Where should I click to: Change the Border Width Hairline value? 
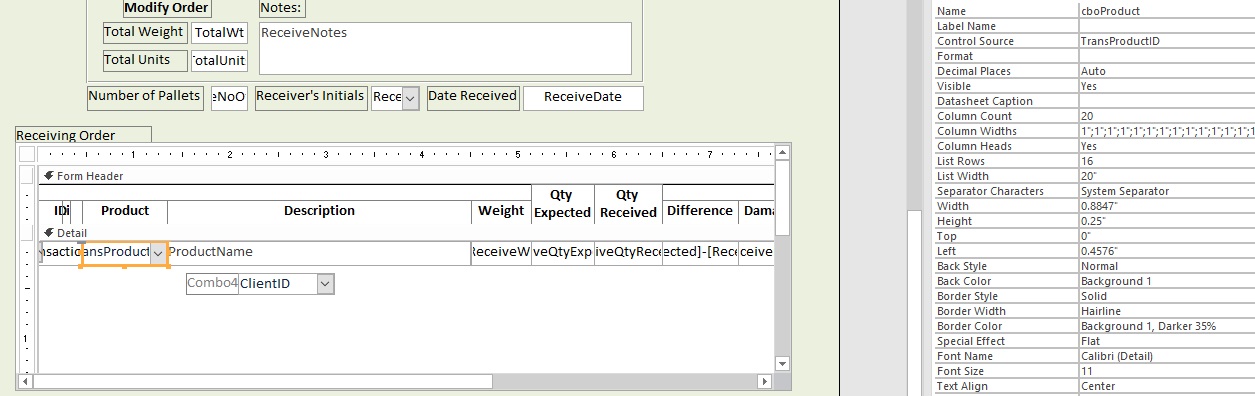point(1167,311)
